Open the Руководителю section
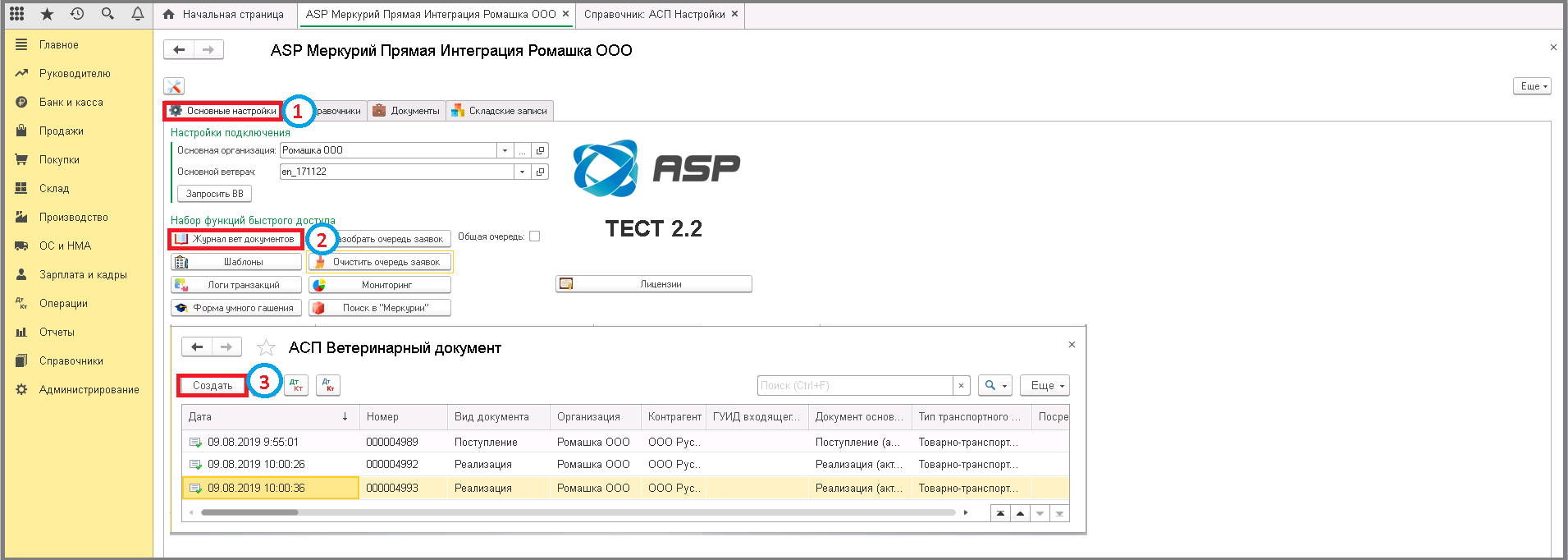Viewport: 1568px width, 560px height. (x=75, y=74)
